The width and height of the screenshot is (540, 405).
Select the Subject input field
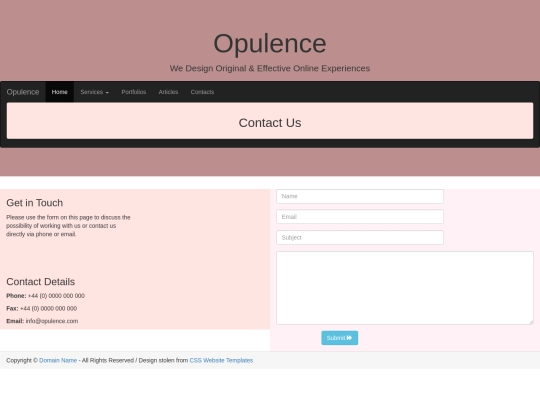click(x=360, y=238)
